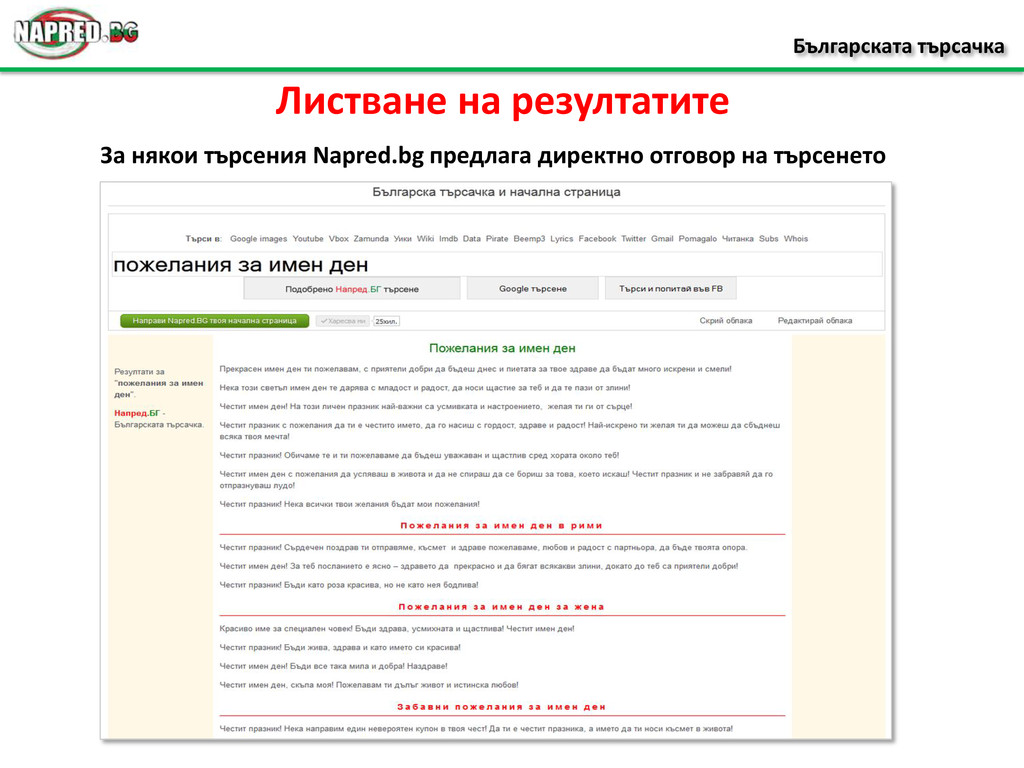1024x768 pixels.
Task: Click the 25хил. like counter
Action: pyautogui.click(x=386, y=321)
